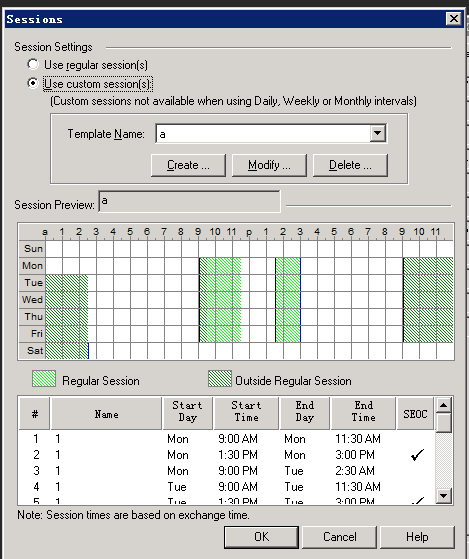Select Use custom session(s) radio button
The height and width of the screenshot is (559, 469).
tap(33, 83)
